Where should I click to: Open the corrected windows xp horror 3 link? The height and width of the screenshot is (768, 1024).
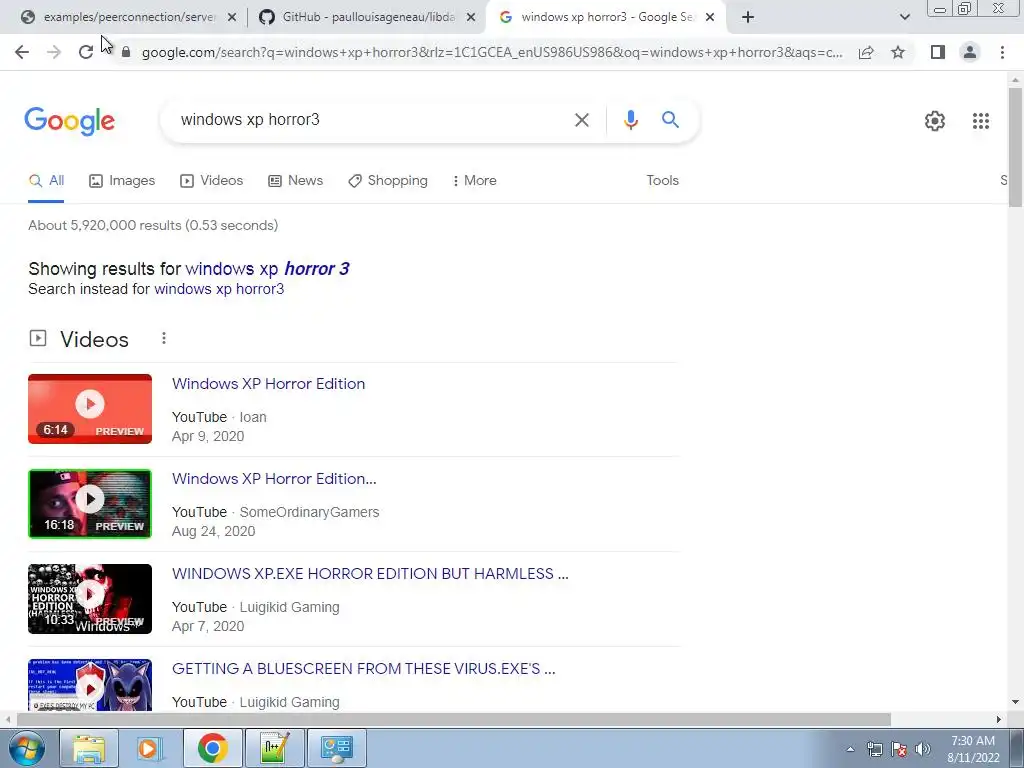pyautogui.click(x=267, y=269)
